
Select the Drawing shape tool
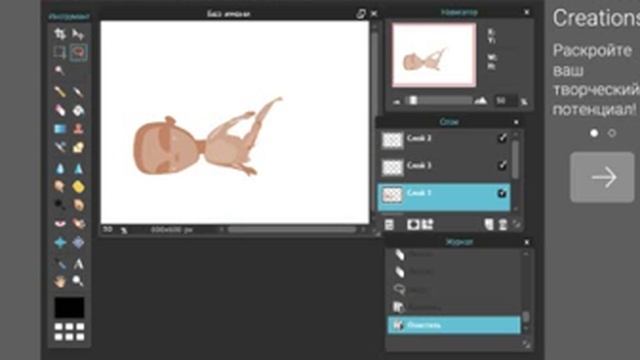(78, 147)
